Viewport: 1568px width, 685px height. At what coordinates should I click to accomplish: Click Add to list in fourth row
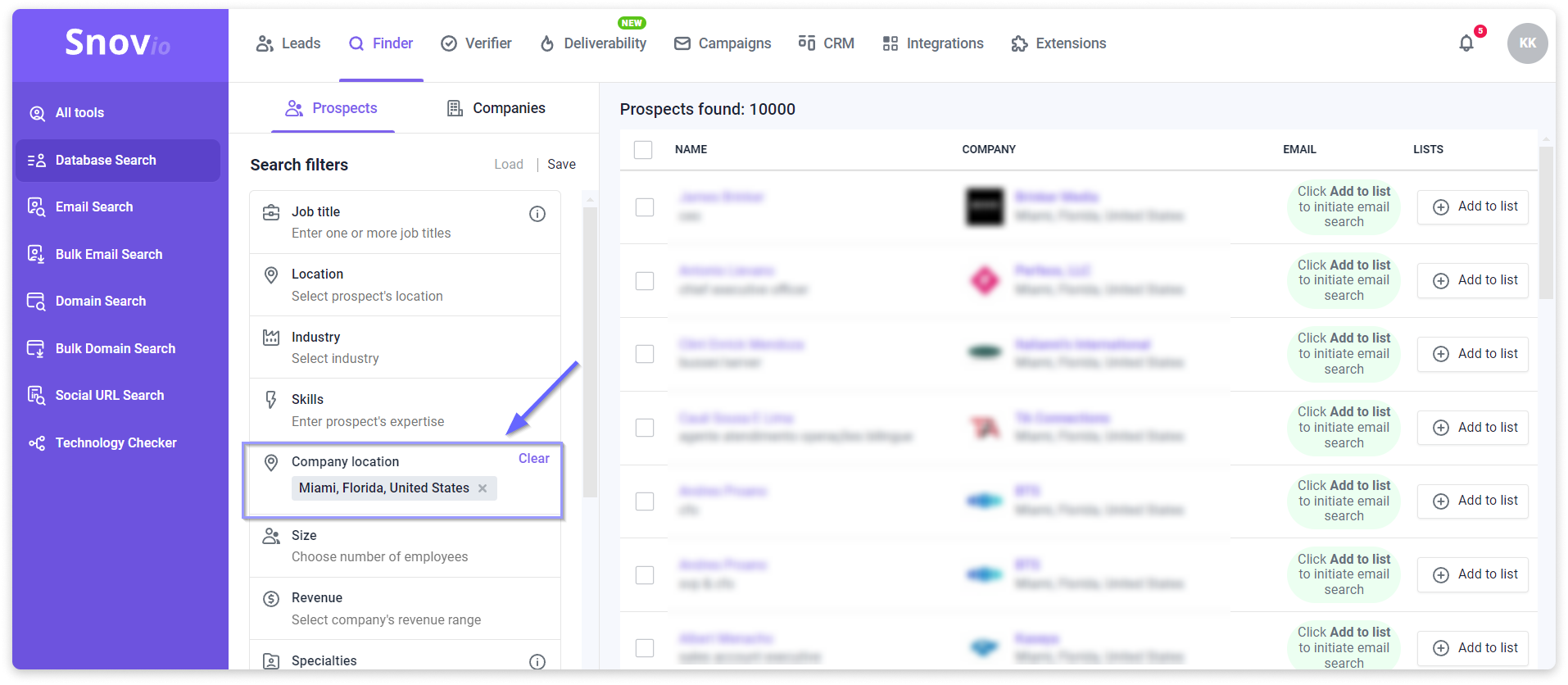coord(1473,428)
